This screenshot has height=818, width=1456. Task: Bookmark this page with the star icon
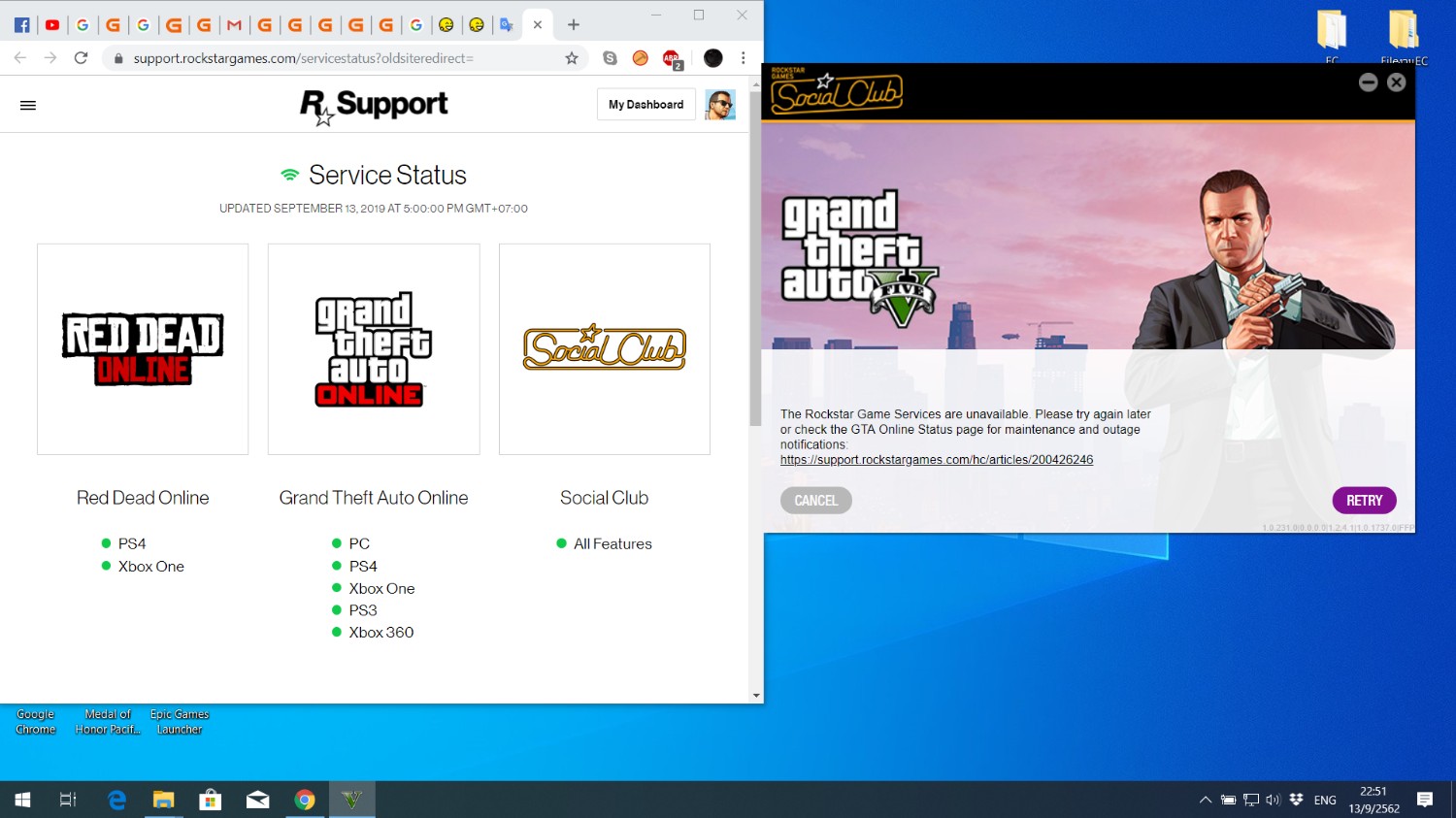point(572,58)
